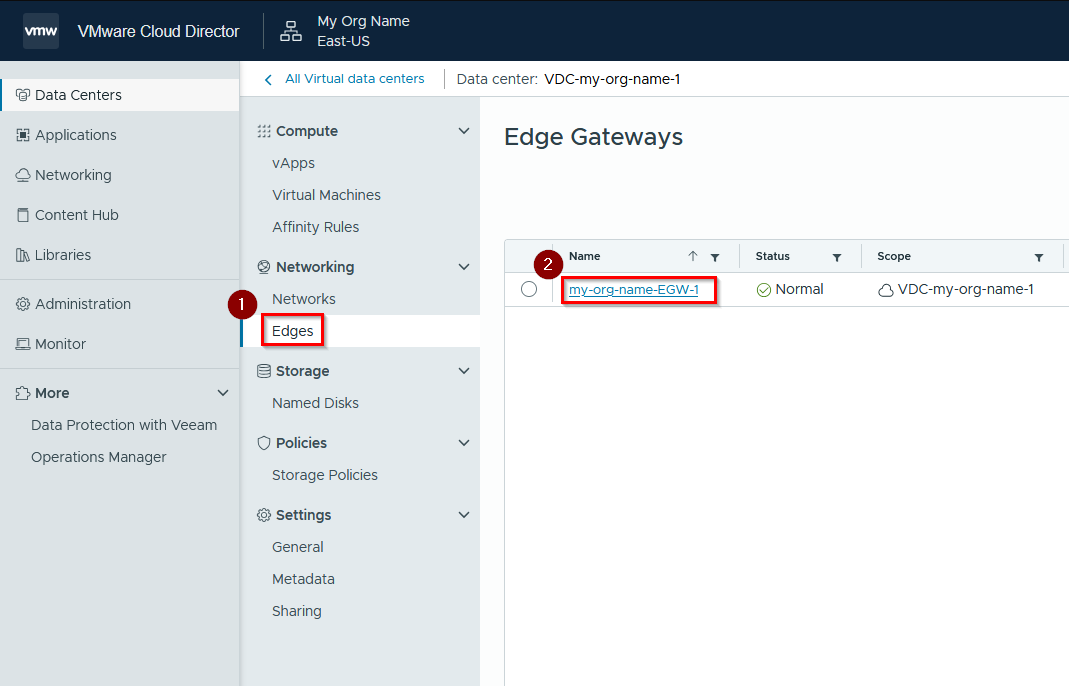Click the Libraries icon

22,255
